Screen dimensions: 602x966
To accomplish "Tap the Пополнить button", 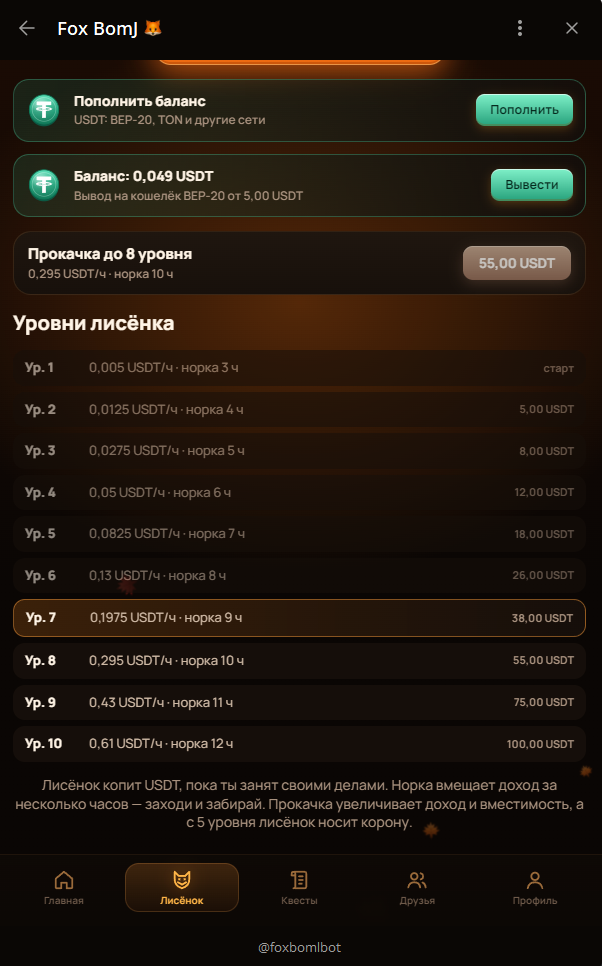I will 524,110.
